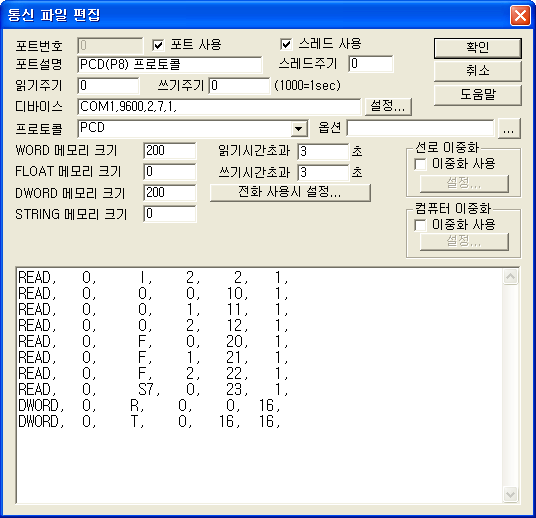Click the 읽기시간초과 input field
This screenshot has width=536, height=518.
pos(323,151)
